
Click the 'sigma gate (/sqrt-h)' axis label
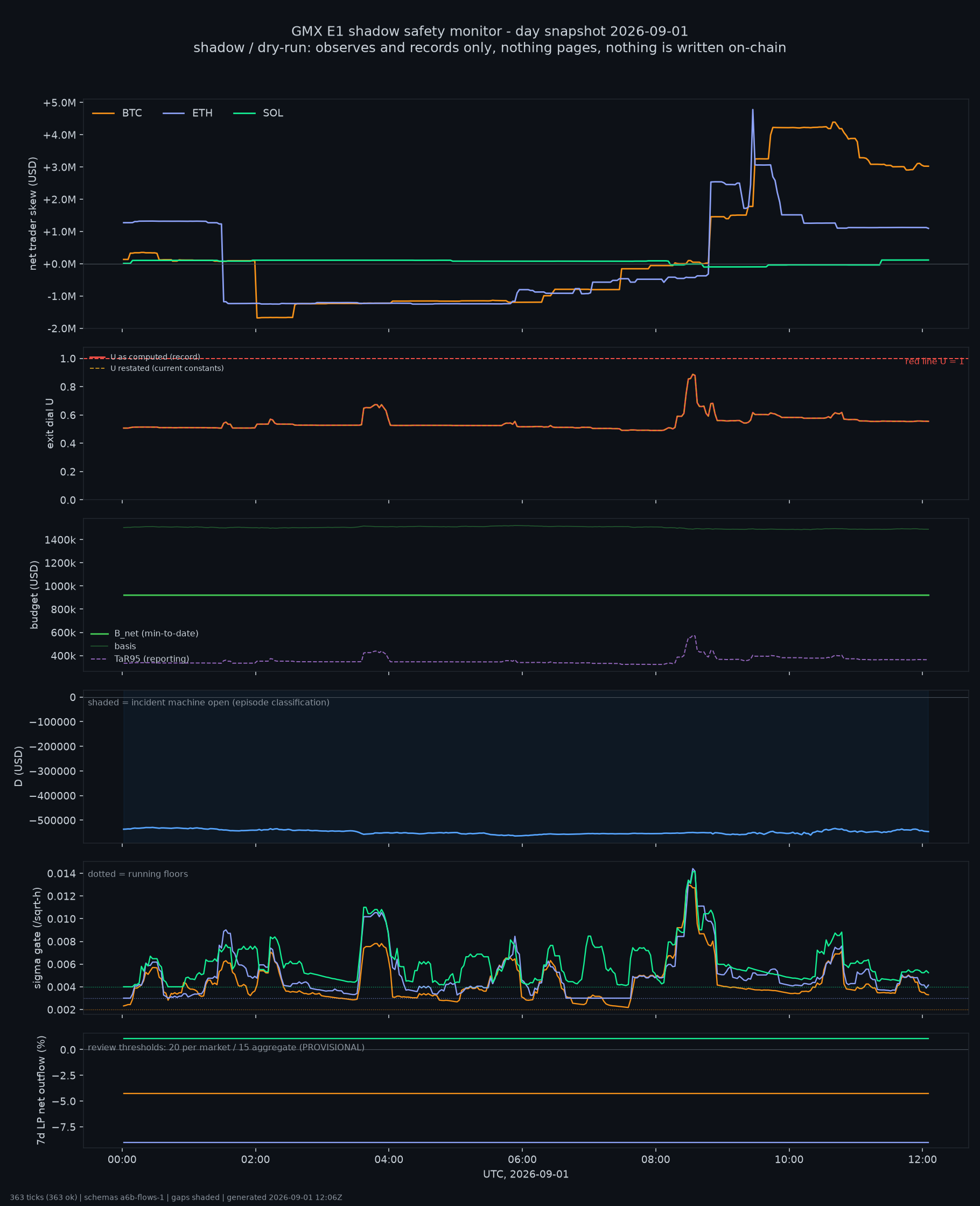pyautogui.click(x=37, y=938)
